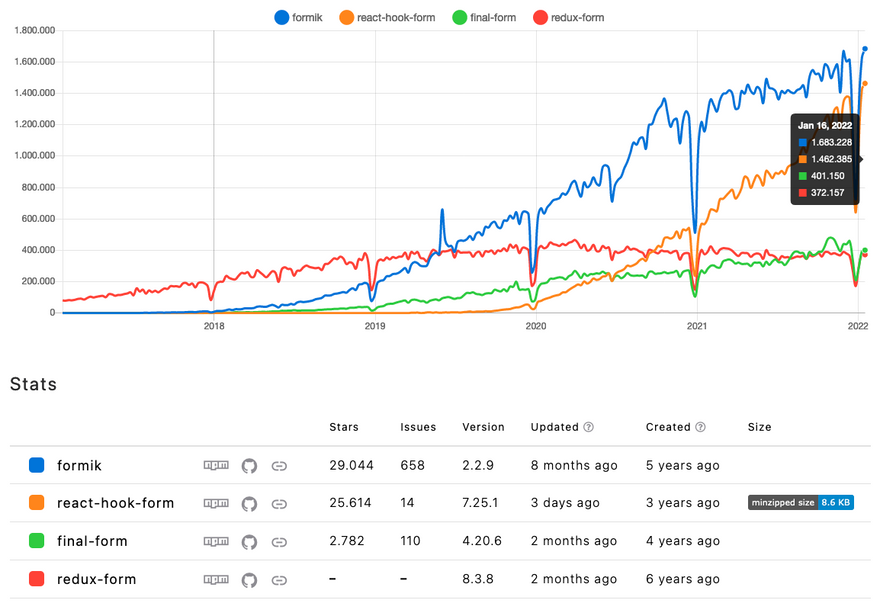The image size is (880, 606).
Task: Click the blue formik color swatch in stats
Action: click(37, 465)
